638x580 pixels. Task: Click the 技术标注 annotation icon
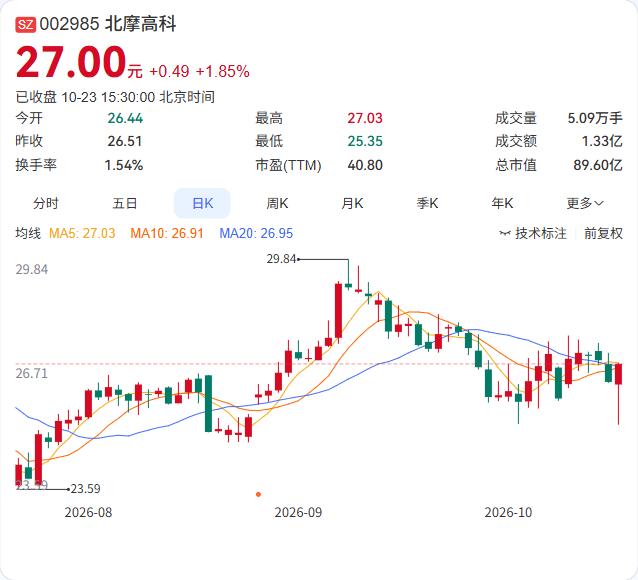[505, 233]
